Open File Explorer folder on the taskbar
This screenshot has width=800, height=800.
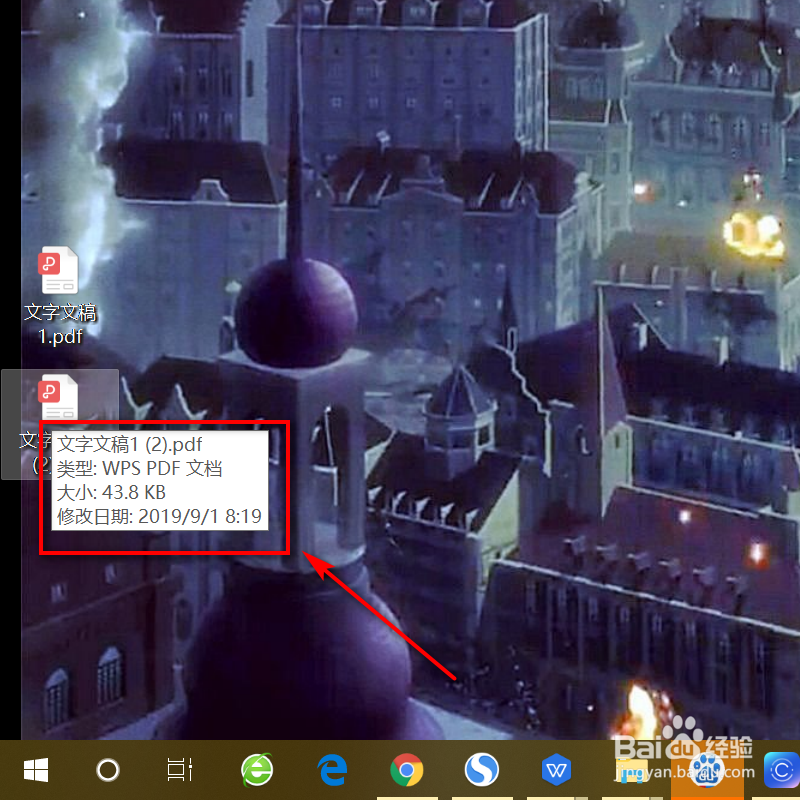click(x=631, y=770)
